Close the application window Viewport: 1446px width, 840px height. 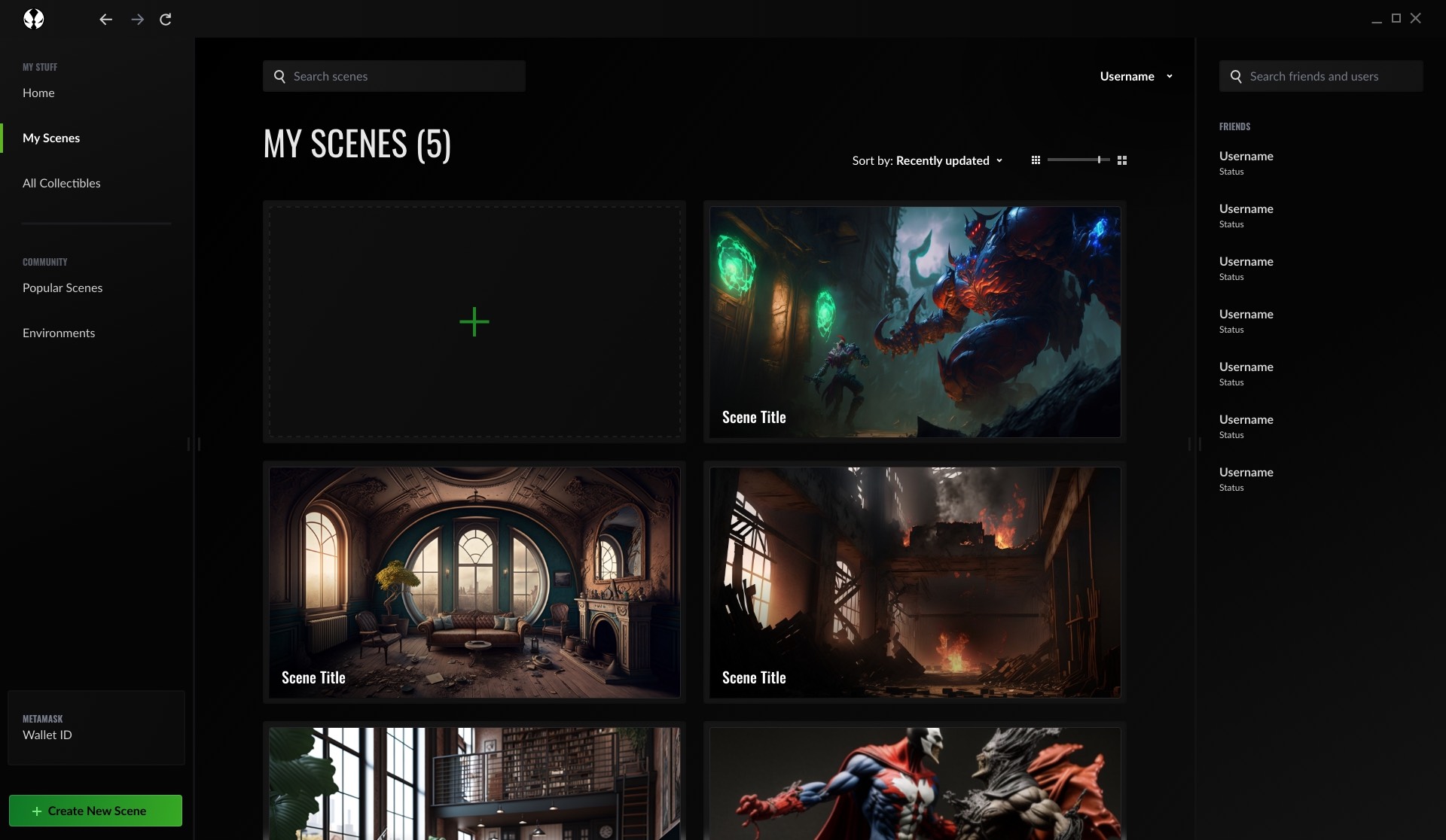point(1416,18)
